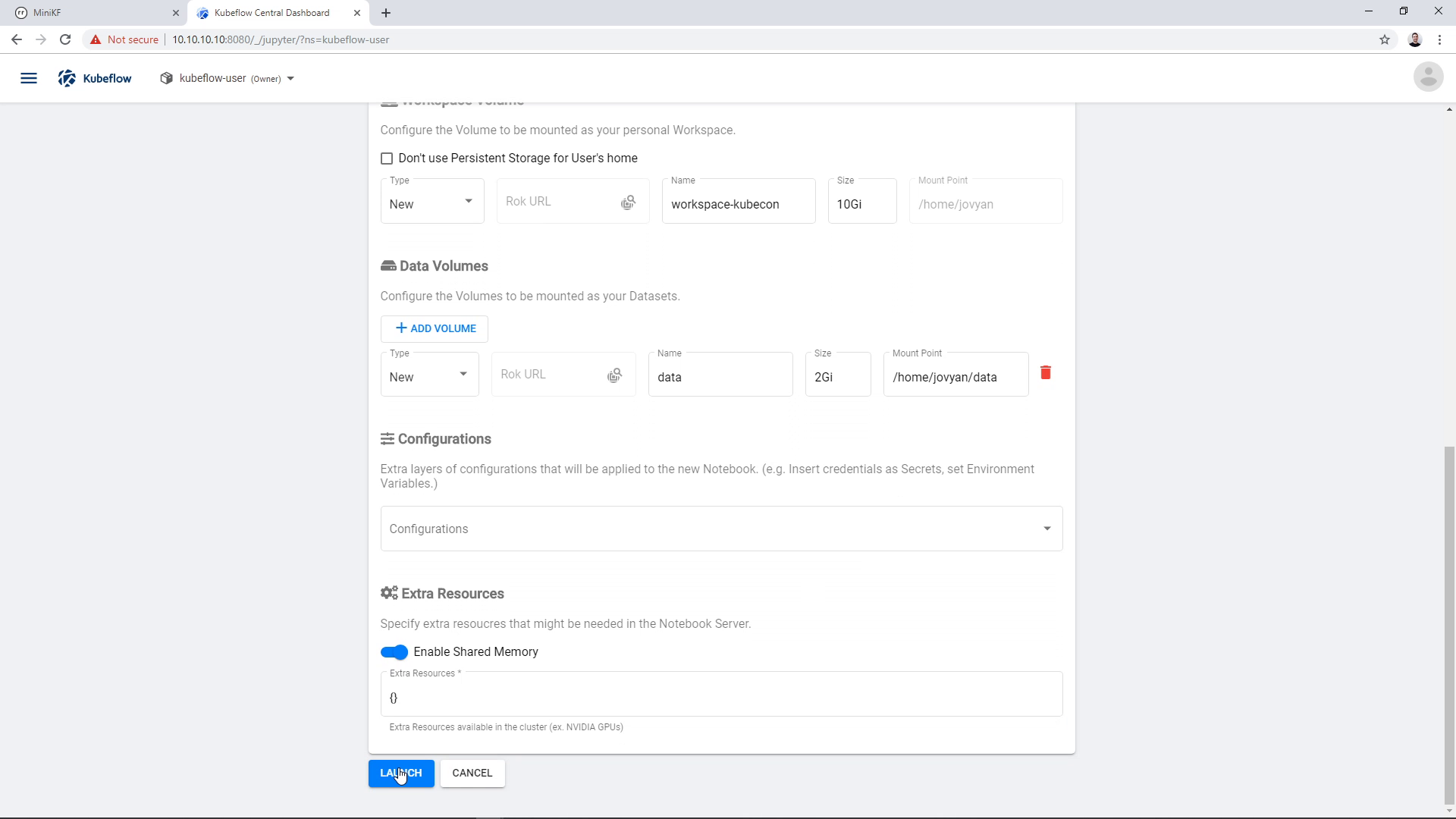Click the workspace Size field showing 10Gi

pyautogui.click(x=862, y=201)
